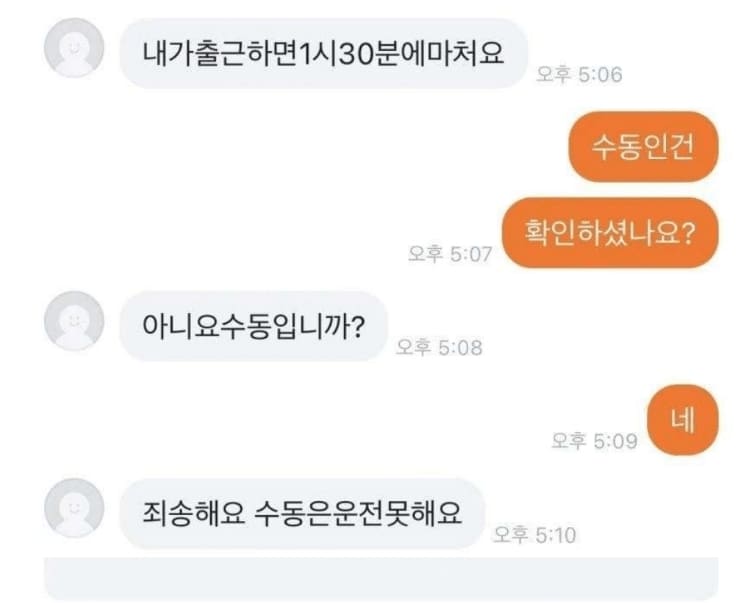Click the 오후 5:07 timestamp
The width and height of the screenshot is (750, 603).
[450, 254]
